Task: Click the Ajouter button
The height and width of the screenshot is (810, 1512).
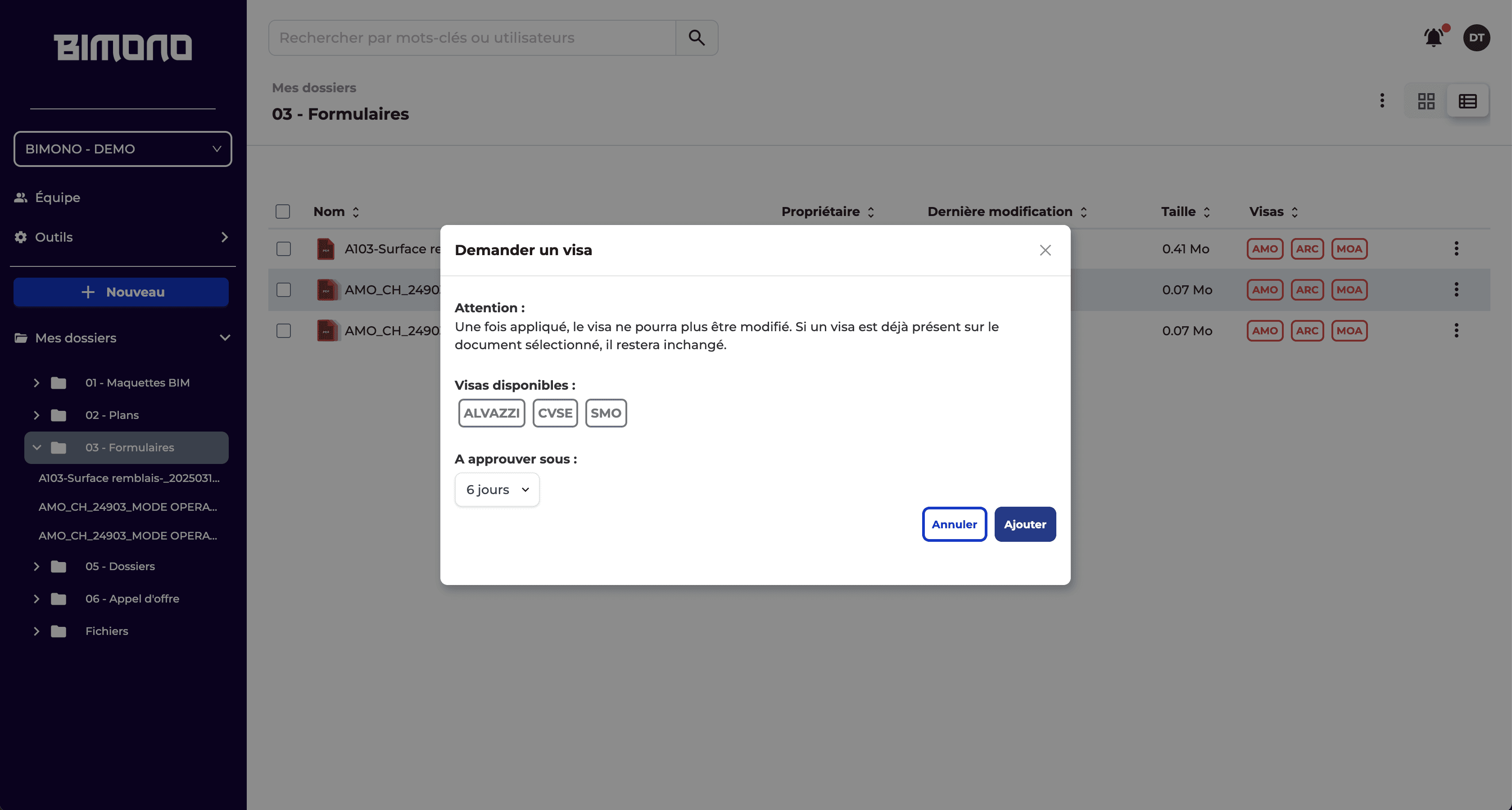Action: click(x=1025, y=524)
